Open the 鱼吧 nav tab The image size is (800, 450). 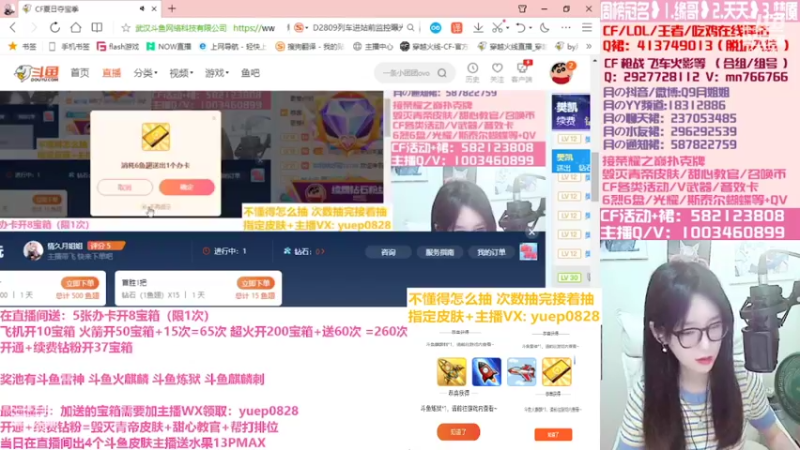pos(250,73)
